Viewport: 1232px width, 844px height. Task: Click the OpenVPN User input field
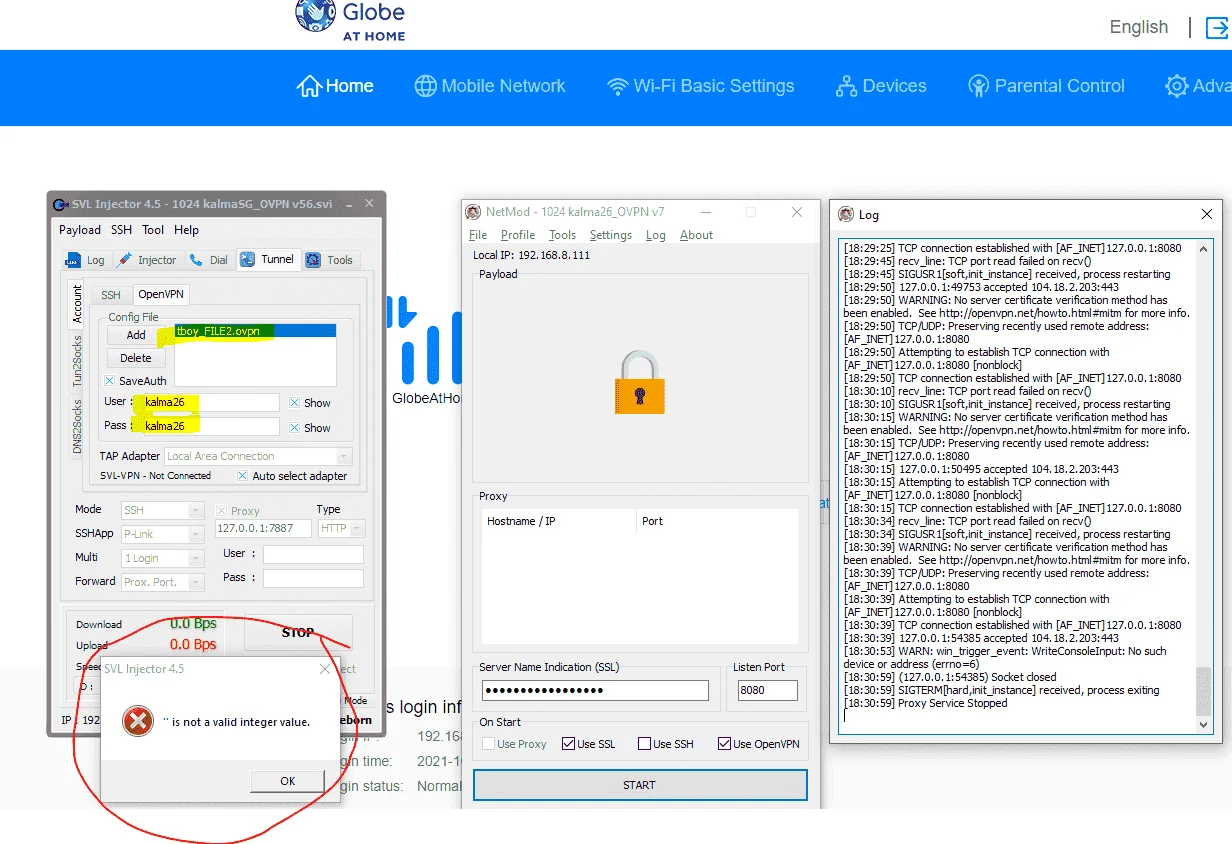coord(207,402)
